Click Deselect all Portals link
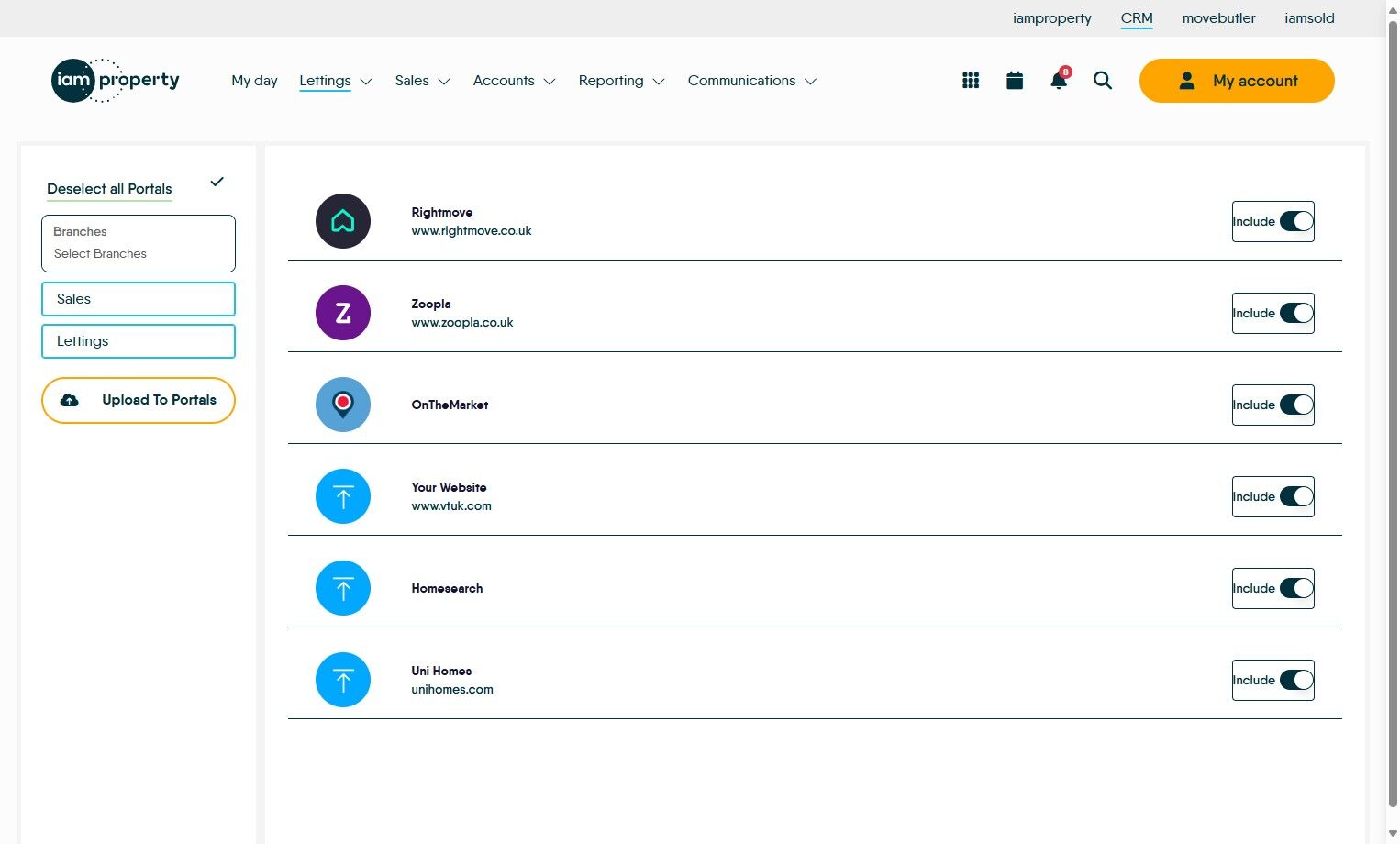The image size is (1400, 844). click(x=109, y=189)
